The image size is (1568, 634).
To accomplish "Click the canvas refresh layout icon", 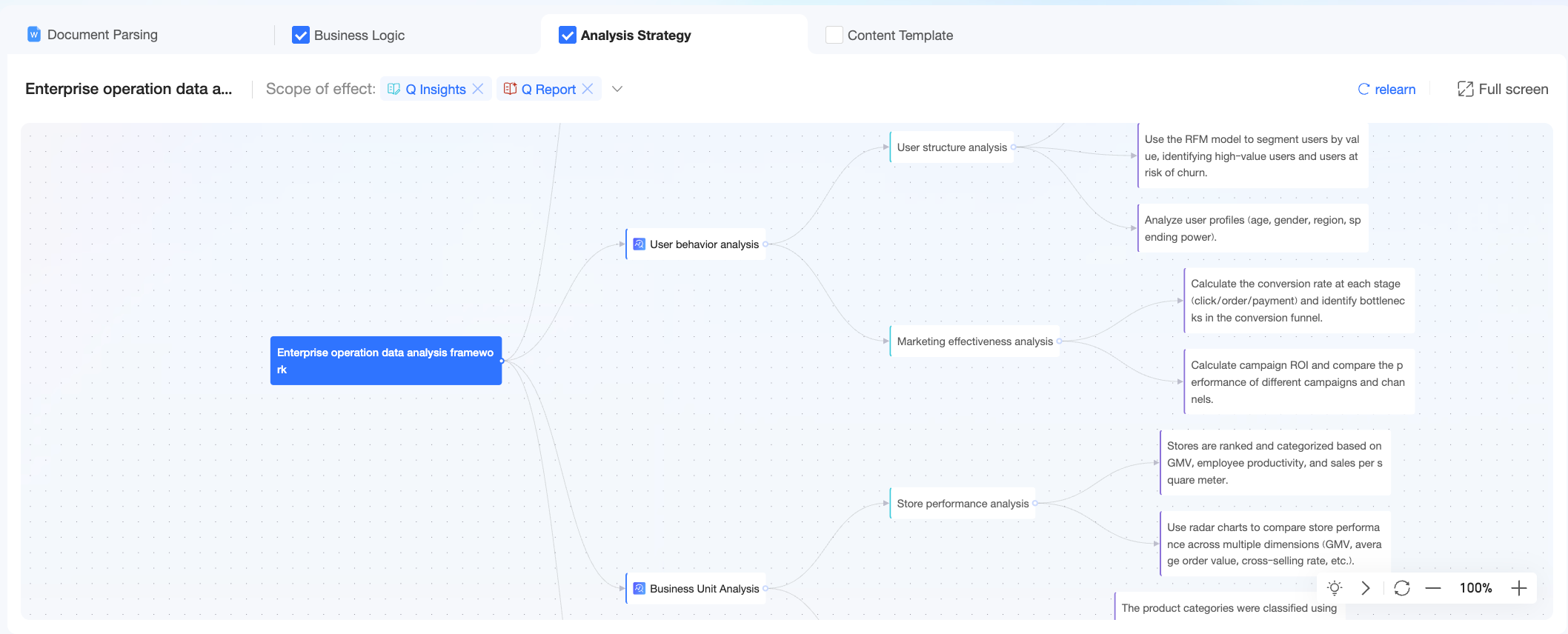I will click(1402, 588).
